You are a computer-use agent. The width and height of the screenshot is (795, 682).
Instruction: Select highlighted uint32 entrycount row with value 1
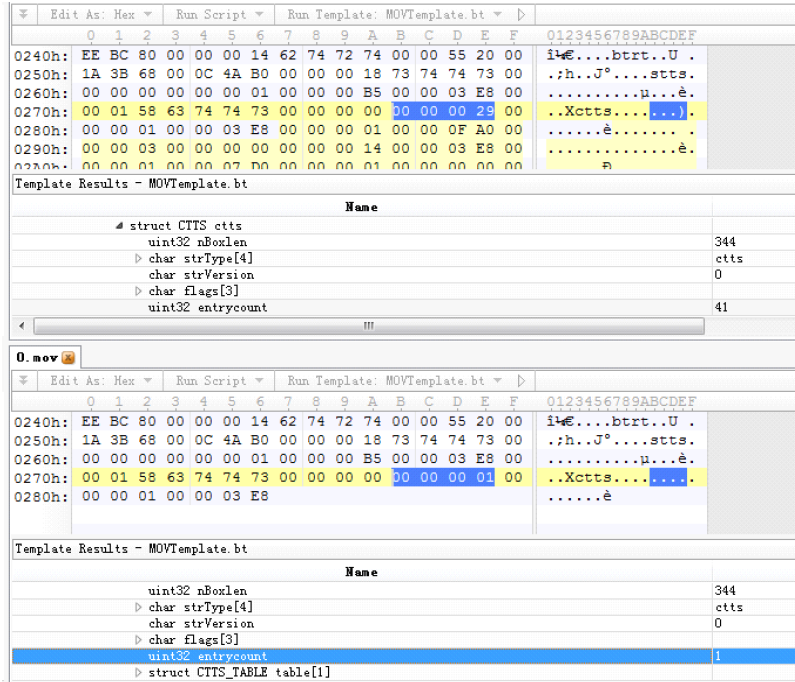(404, 656)
